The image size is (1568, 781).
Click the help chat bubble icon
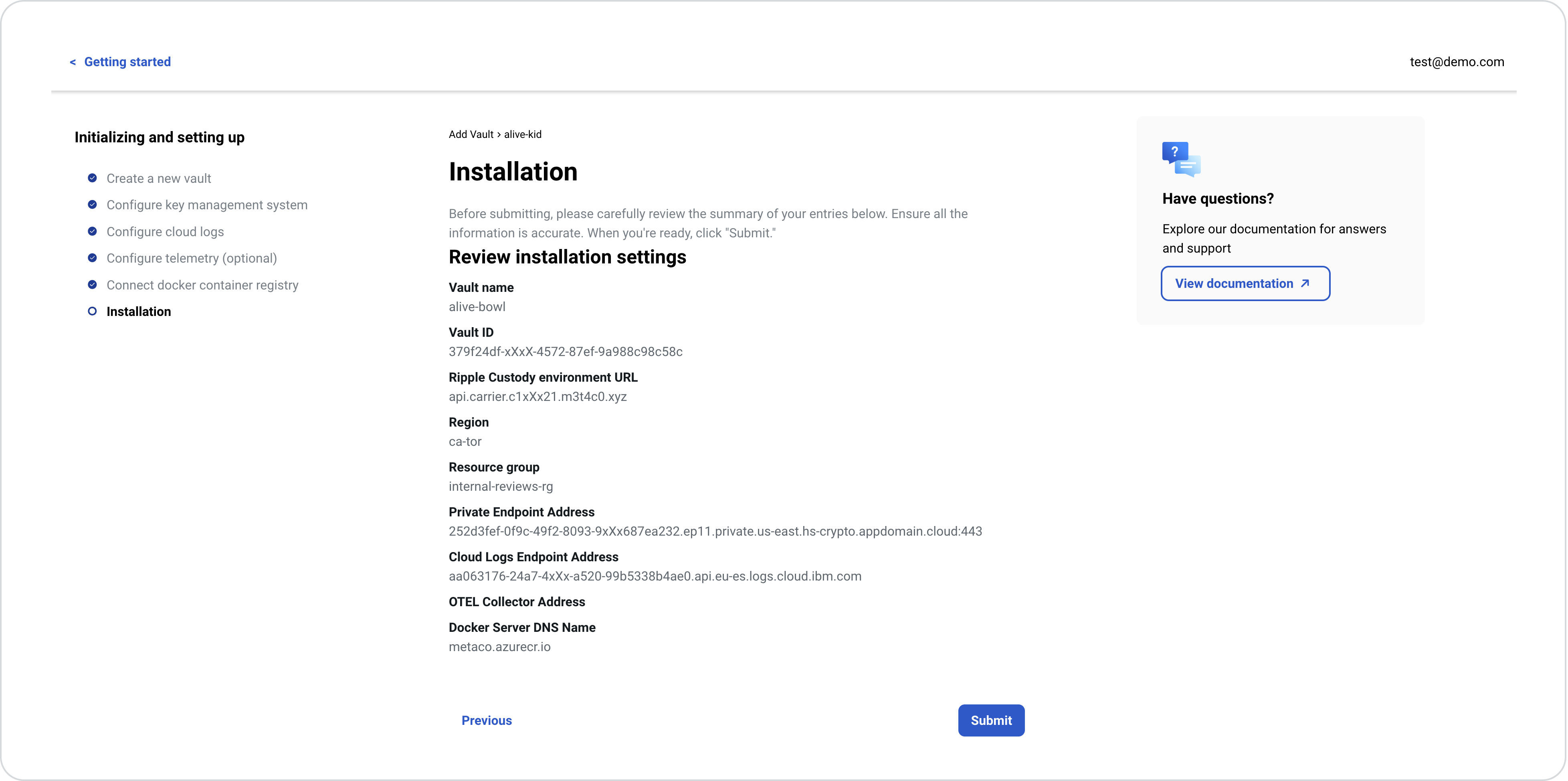1181,159
